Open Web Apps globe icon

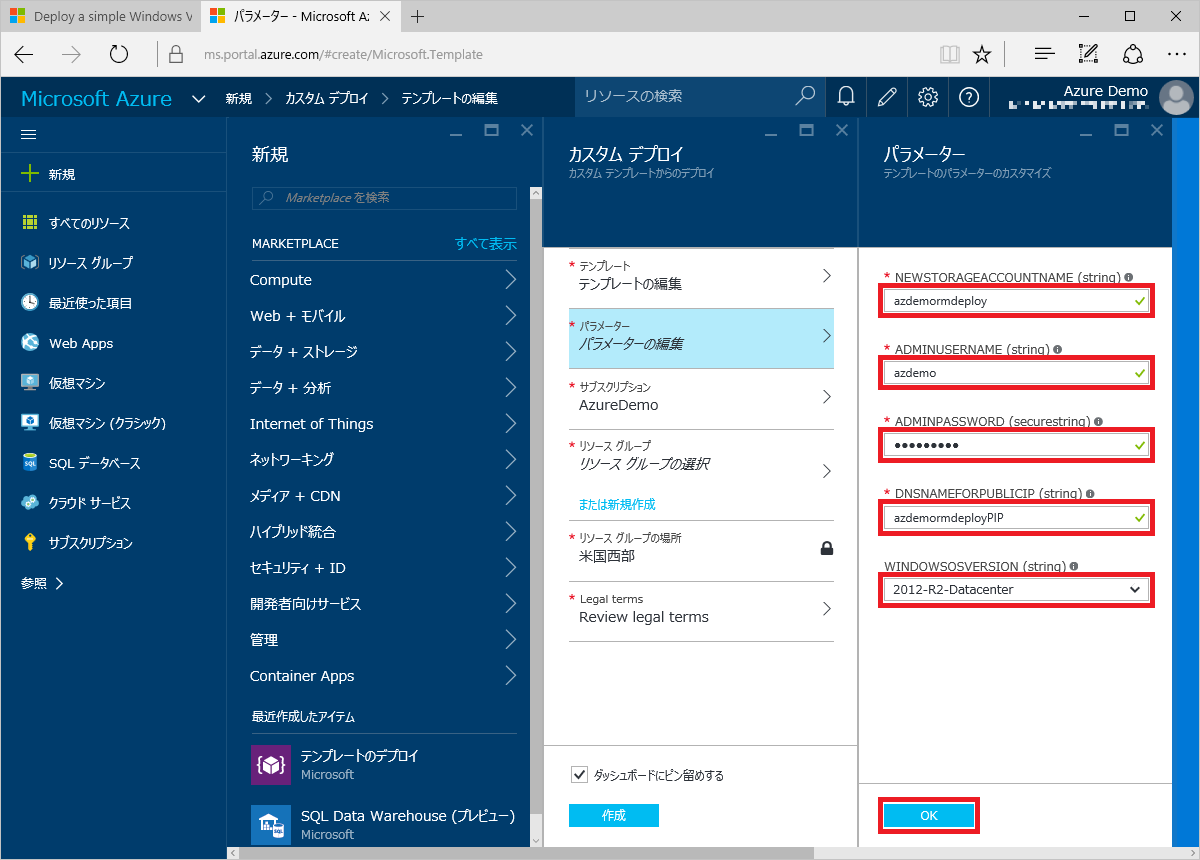tap(30, 343)
